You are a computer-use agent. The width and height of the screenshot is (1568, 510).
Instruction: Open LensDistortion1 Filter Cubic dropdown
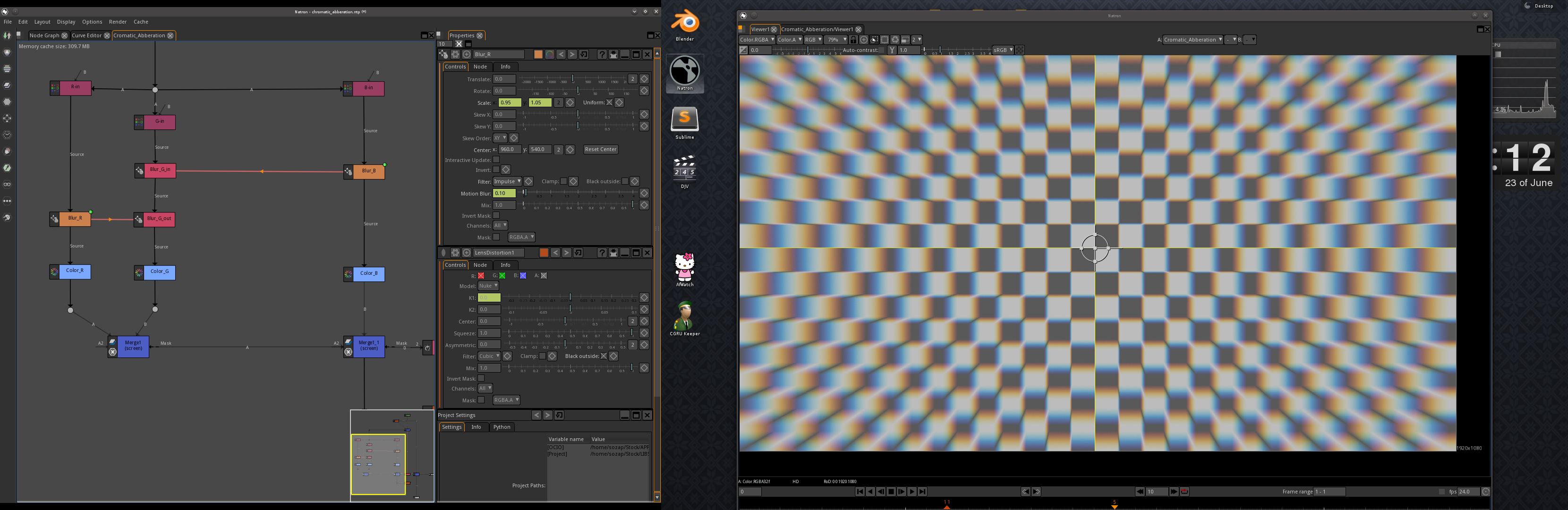489,356
